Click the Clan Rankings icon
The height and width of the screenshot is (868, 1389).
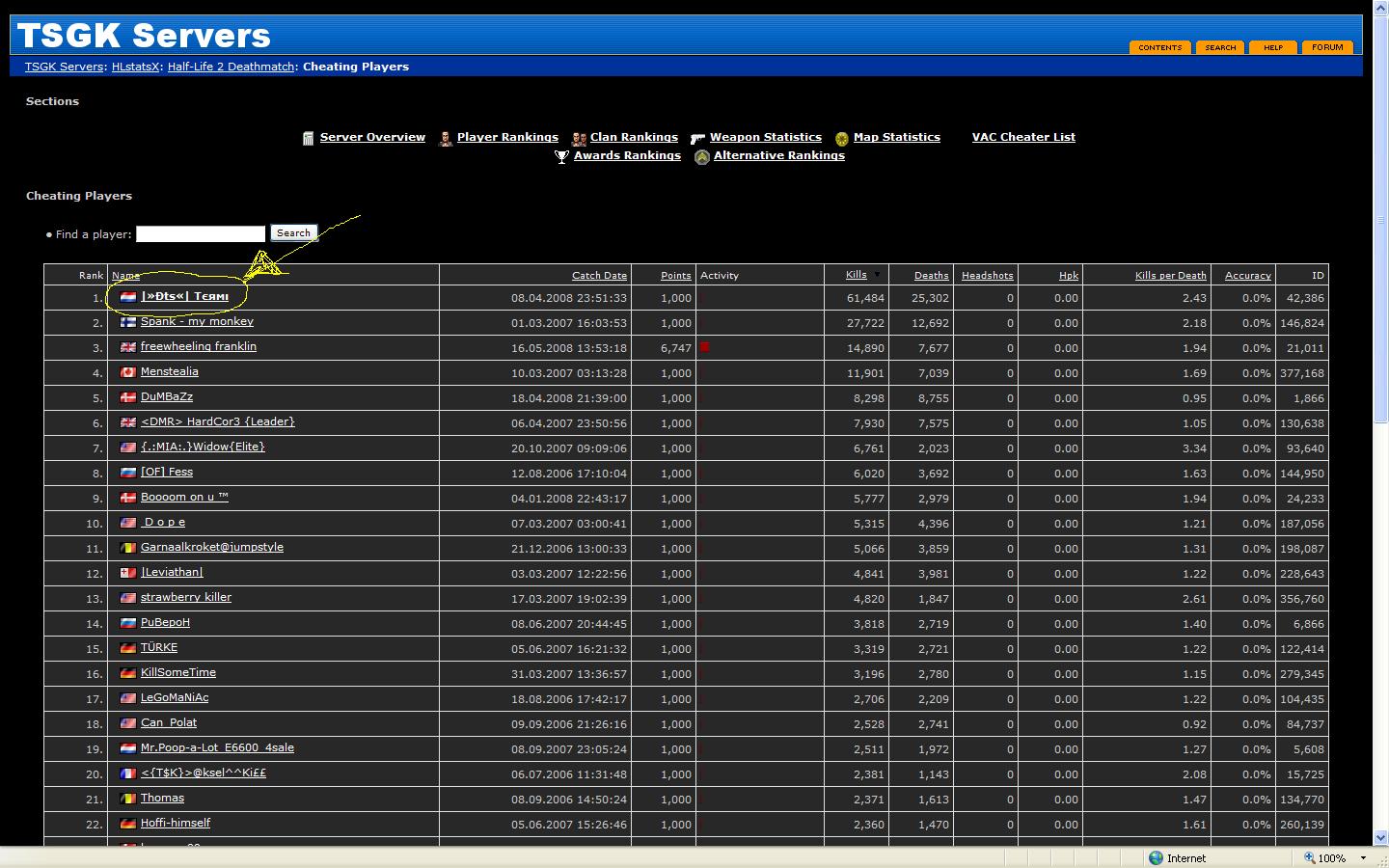pyautogui.click(x=579, y=138)
